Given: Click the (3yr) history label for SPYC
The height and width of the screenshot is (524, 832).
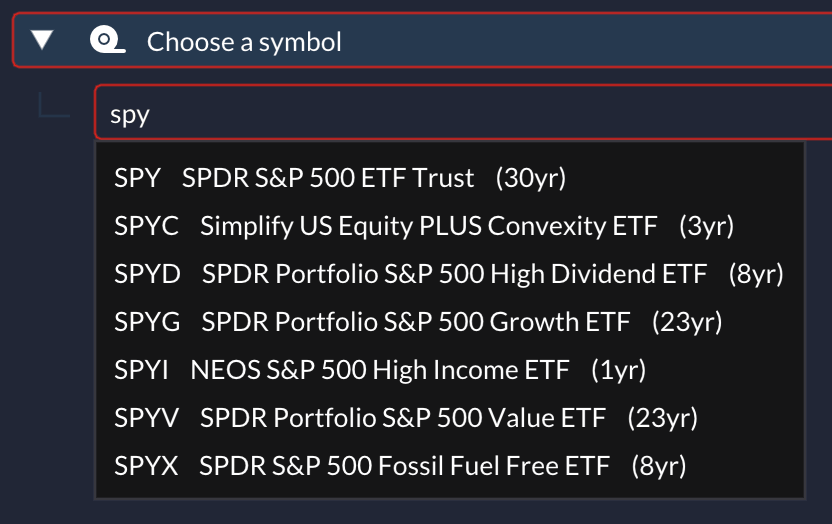Looking at the screenshot, I should tap(707, 226).
